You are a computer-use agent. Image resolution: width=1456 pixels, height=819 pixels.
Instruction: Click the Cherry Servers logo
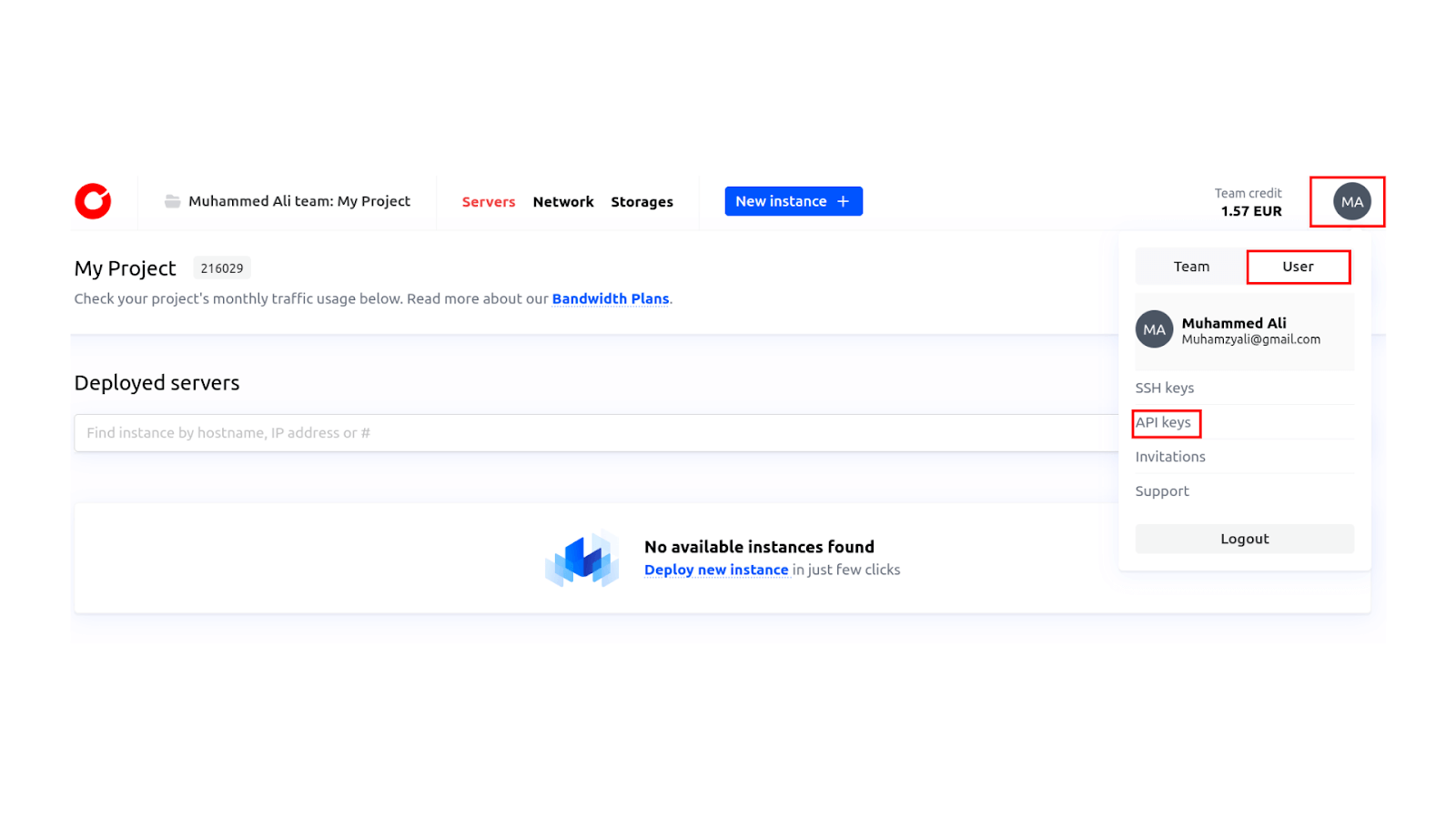point(92,201)
